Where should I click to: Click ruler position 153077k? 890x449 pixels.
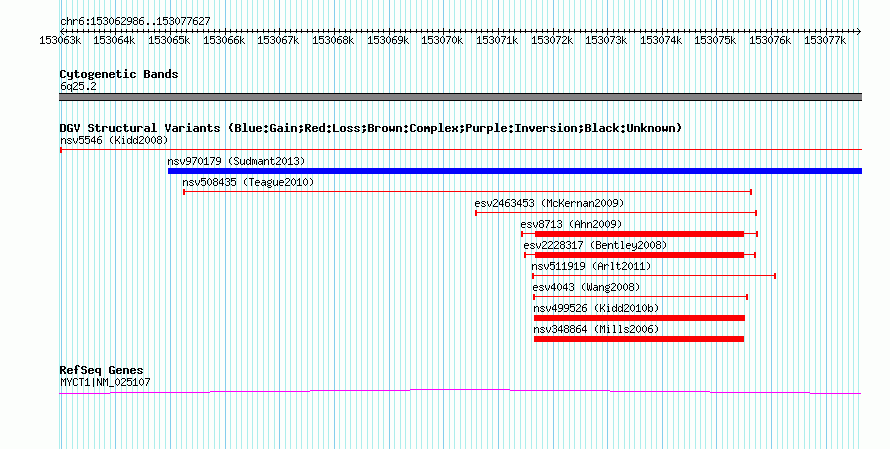[825, 41]
